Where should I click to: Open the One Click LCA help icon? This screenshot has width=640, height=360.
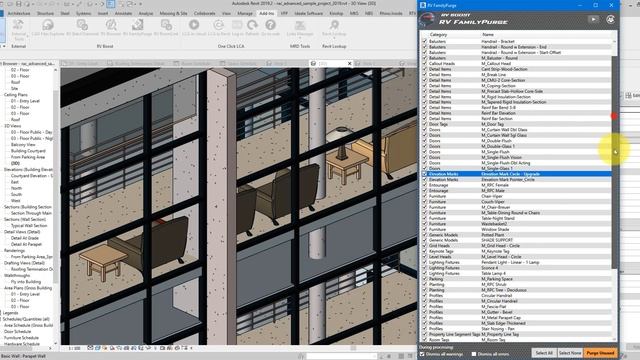coord(270,25)
